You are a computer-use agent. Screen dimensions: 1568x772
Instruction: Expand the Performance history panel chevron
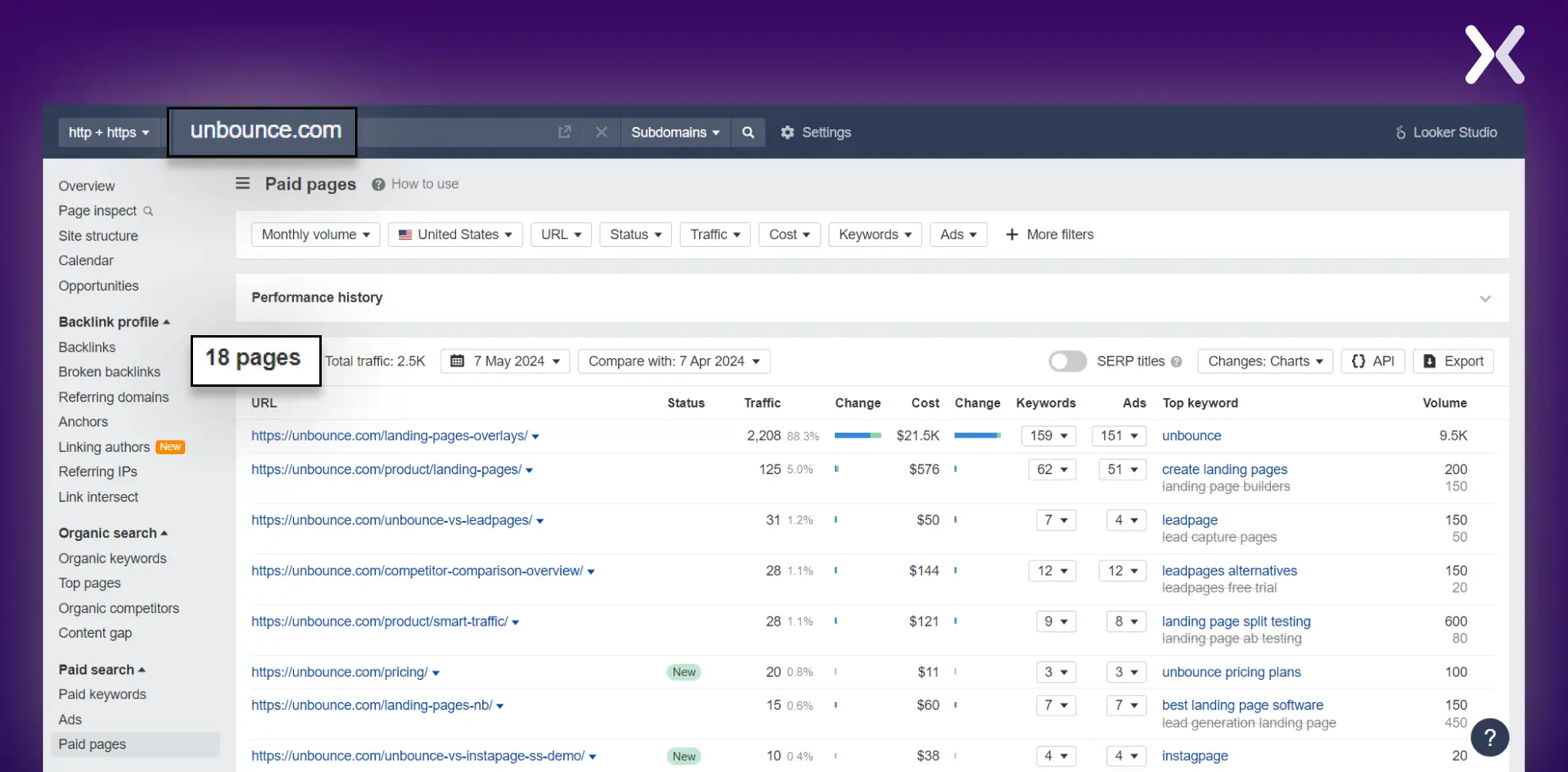(x=1485, y=299)
